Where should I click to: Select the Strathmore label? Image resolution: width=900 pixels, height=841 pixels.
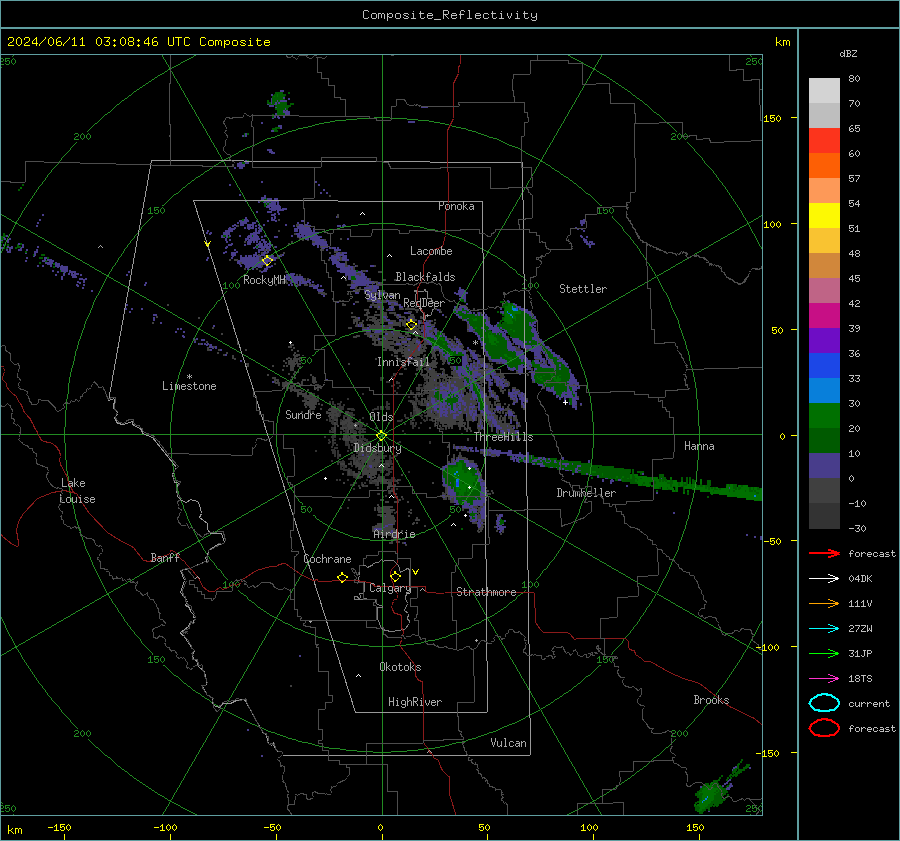pyautogui.click(x=486, y=592)
